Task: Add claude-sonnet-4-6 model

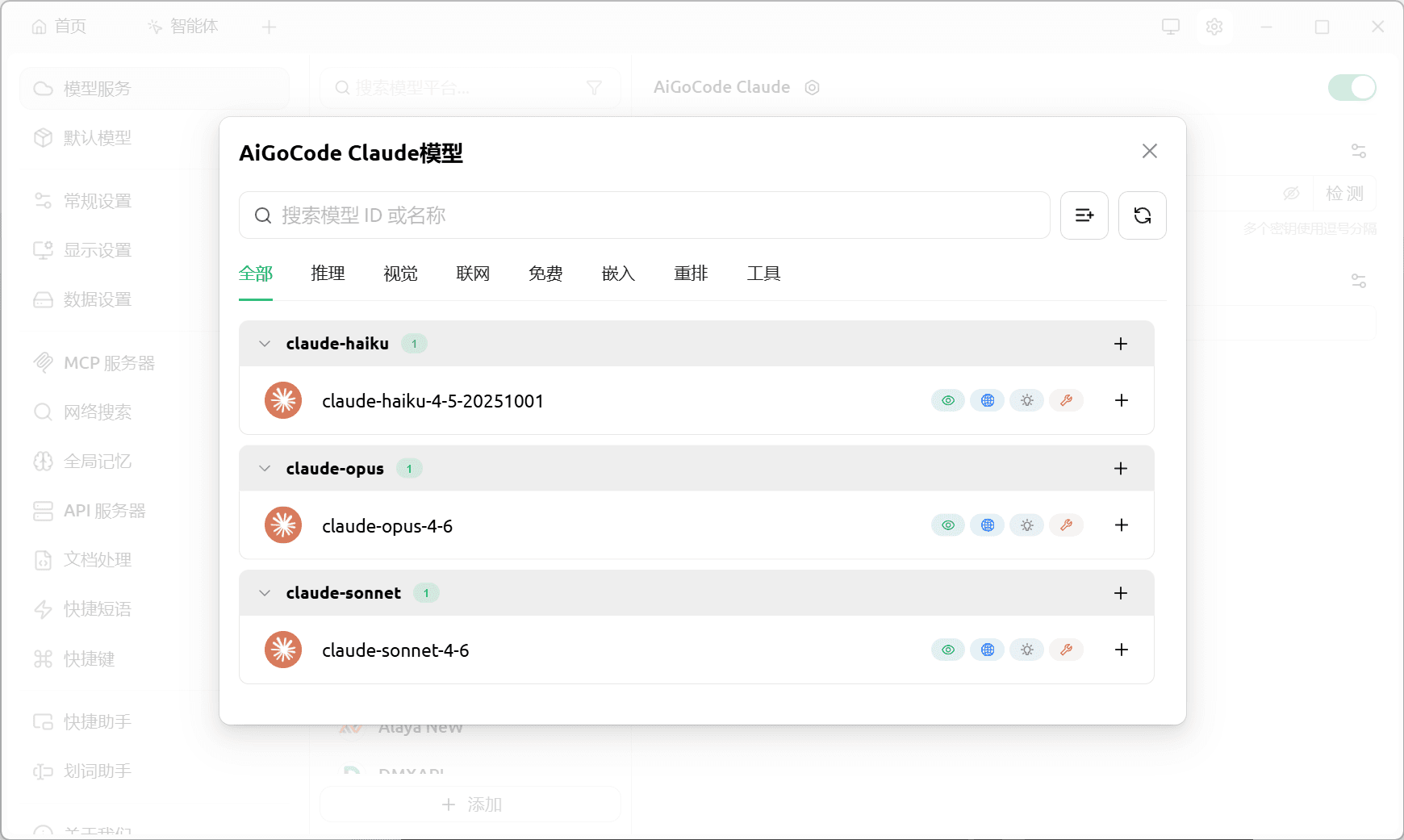Action: pos(1122,650)
